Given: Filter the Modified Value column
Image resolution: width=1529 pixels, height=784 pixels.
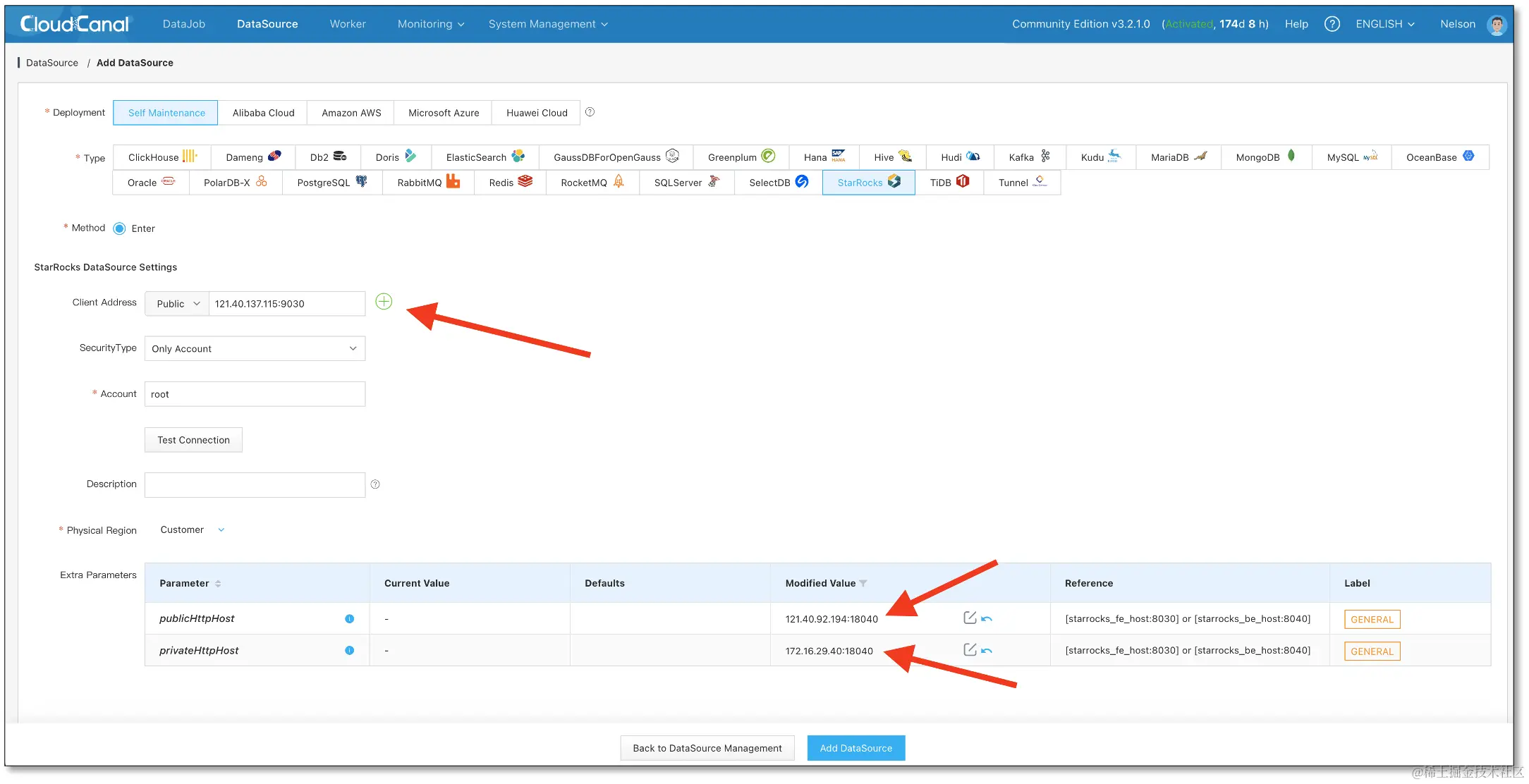Looking at the screenshot, I should (x=863, y=584).
